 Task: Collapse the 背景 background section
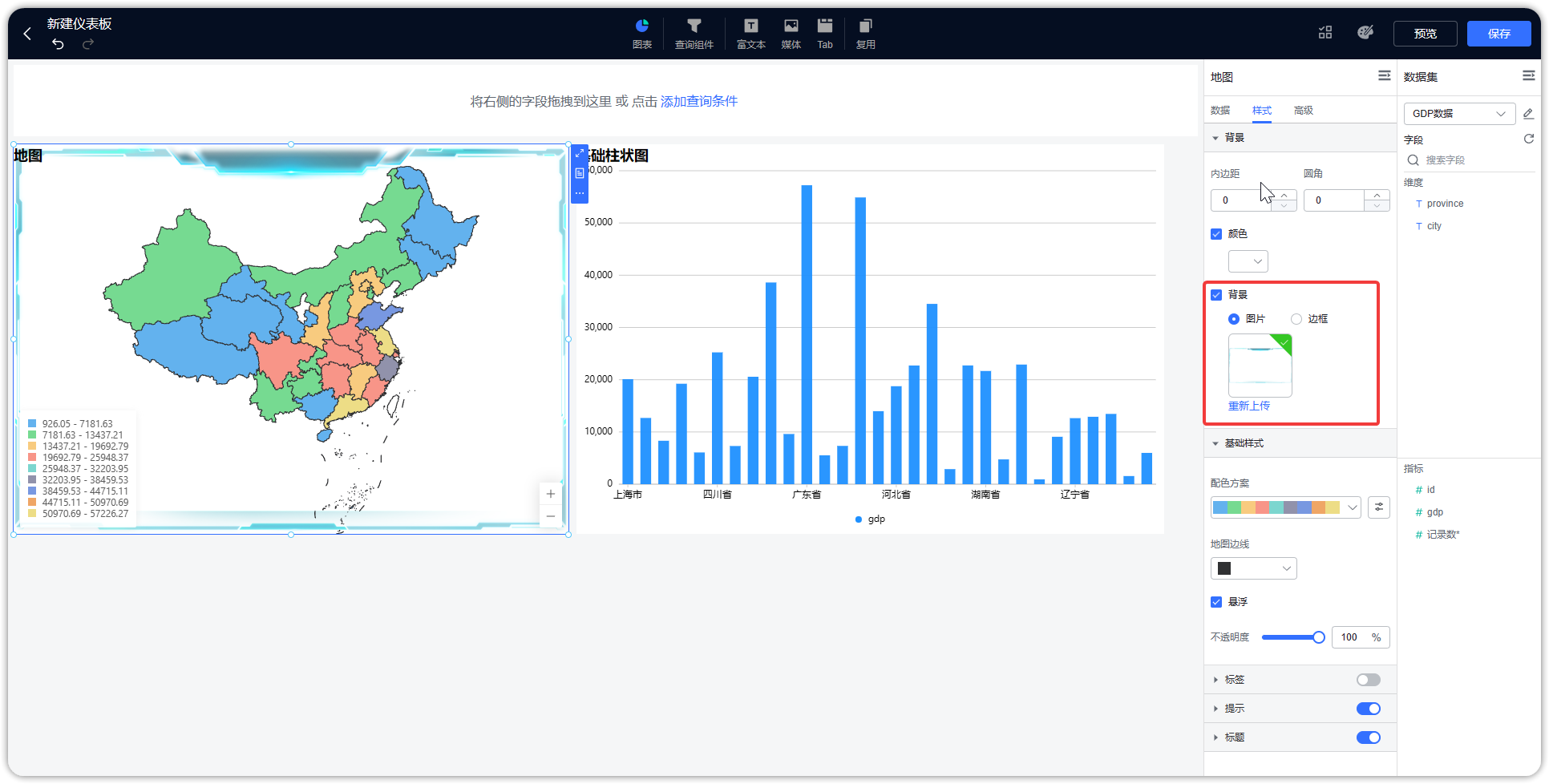1215,137
